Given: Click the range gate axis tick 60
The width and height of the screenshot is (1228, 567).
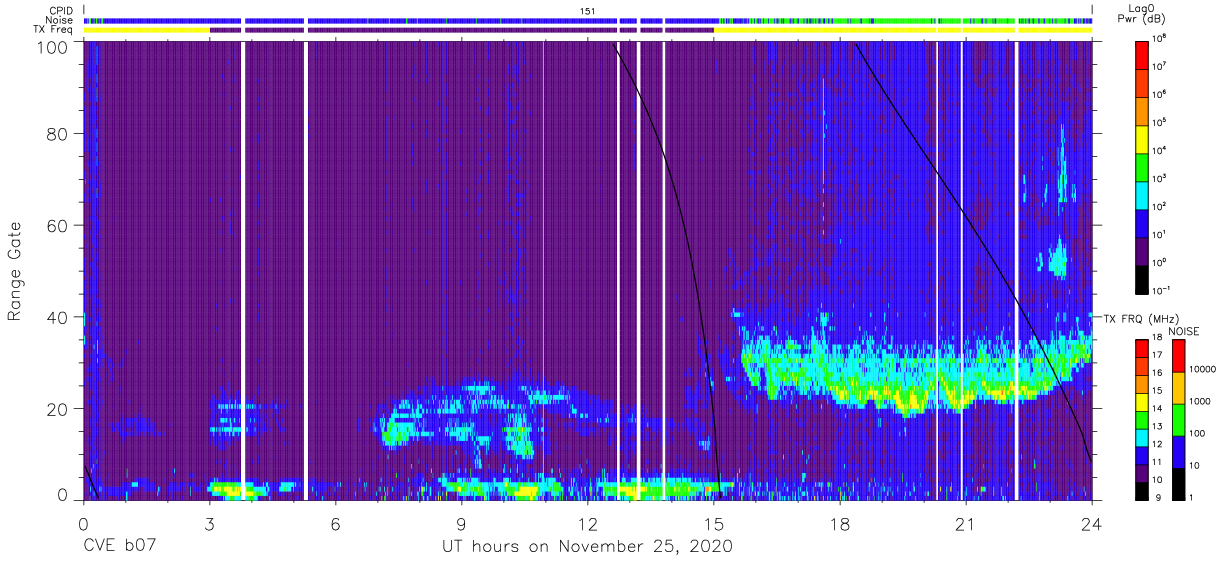Looking at the screenshot, I should tap(57, 225).
